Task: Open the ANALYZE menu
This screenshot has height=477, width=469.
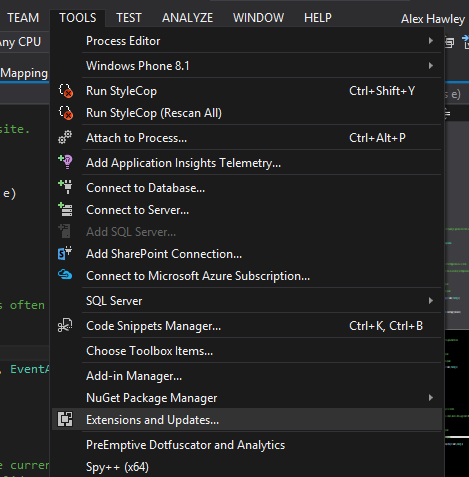Action: [x=187, y=18]
